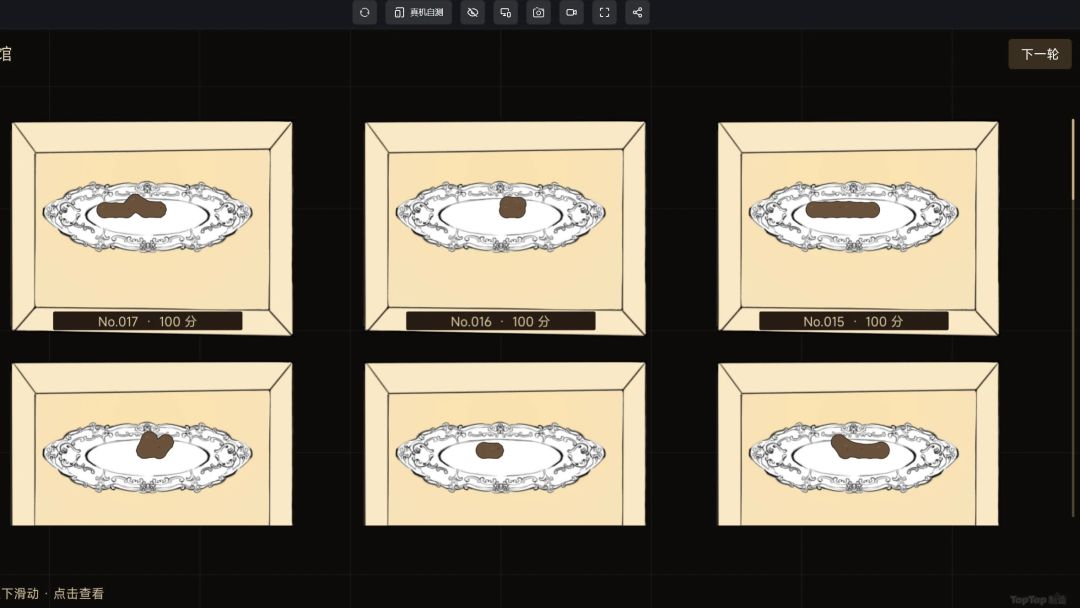The height and width of the screenshot is (608, 1080).
Task: Click the refresh icon in top toolbar
Action: coord(364,12)
